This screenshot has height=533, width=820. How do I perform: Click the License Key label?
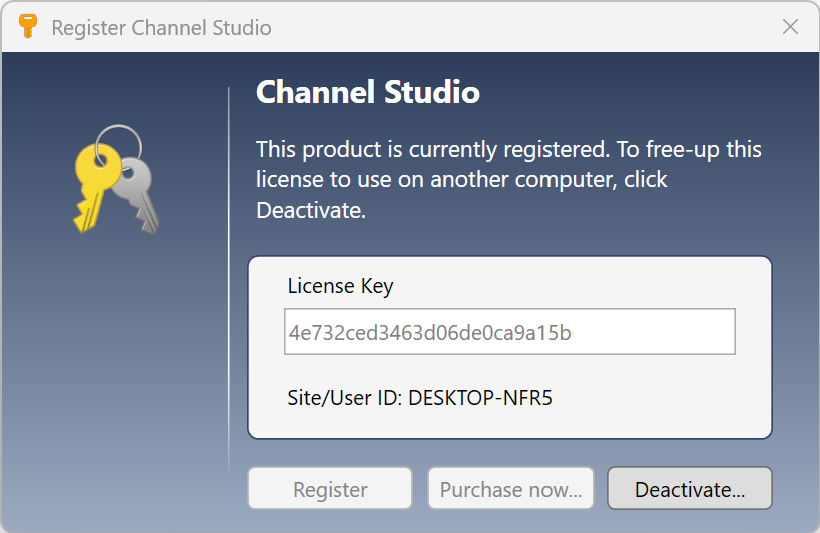340,286
